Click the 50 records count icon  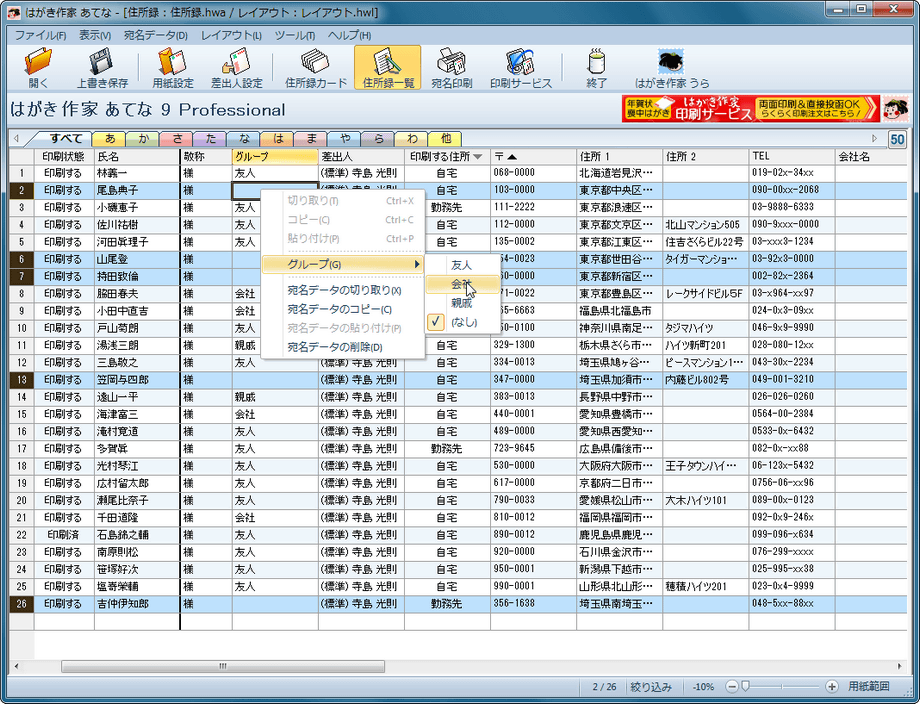point(897,139)
